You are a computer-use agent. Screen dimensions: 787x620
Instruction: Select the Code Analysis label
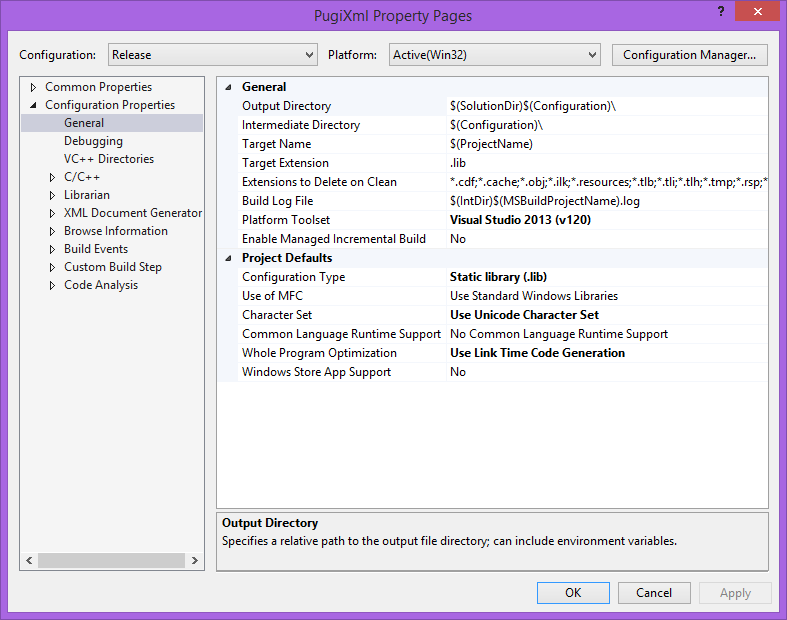click(101, 285)
